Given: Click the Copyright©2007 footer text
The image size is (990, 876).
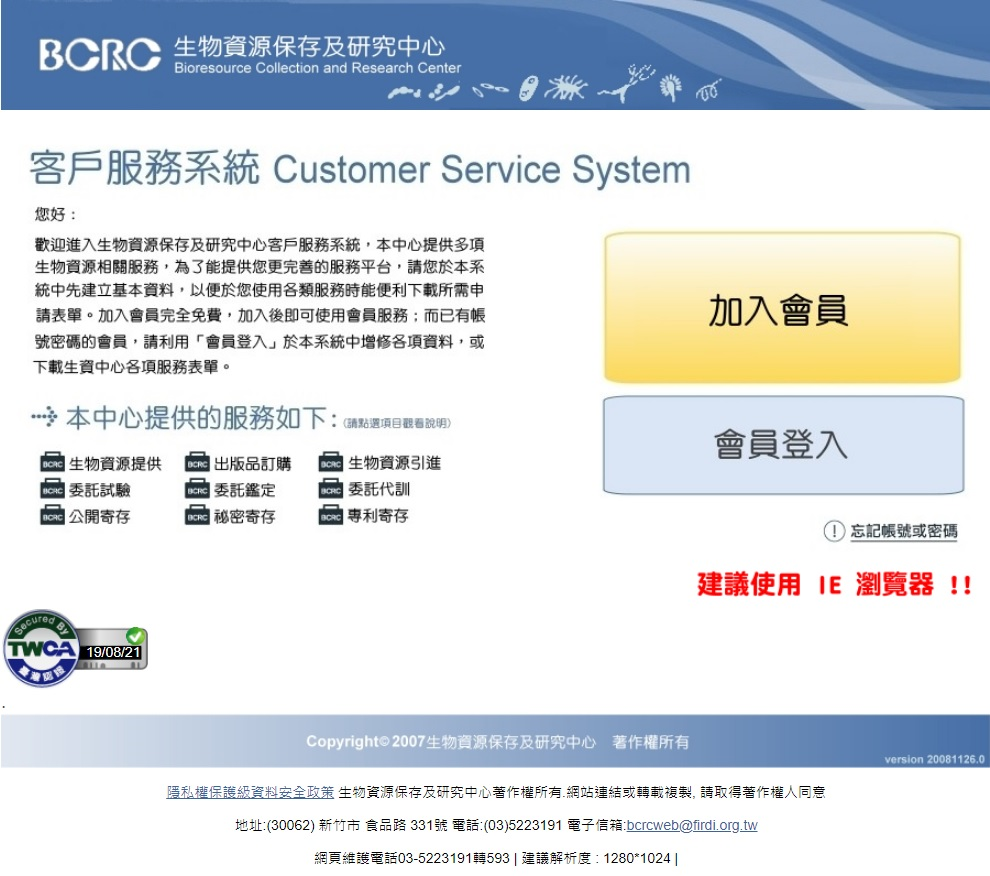Looking at the screenshot, I should 498,742.
